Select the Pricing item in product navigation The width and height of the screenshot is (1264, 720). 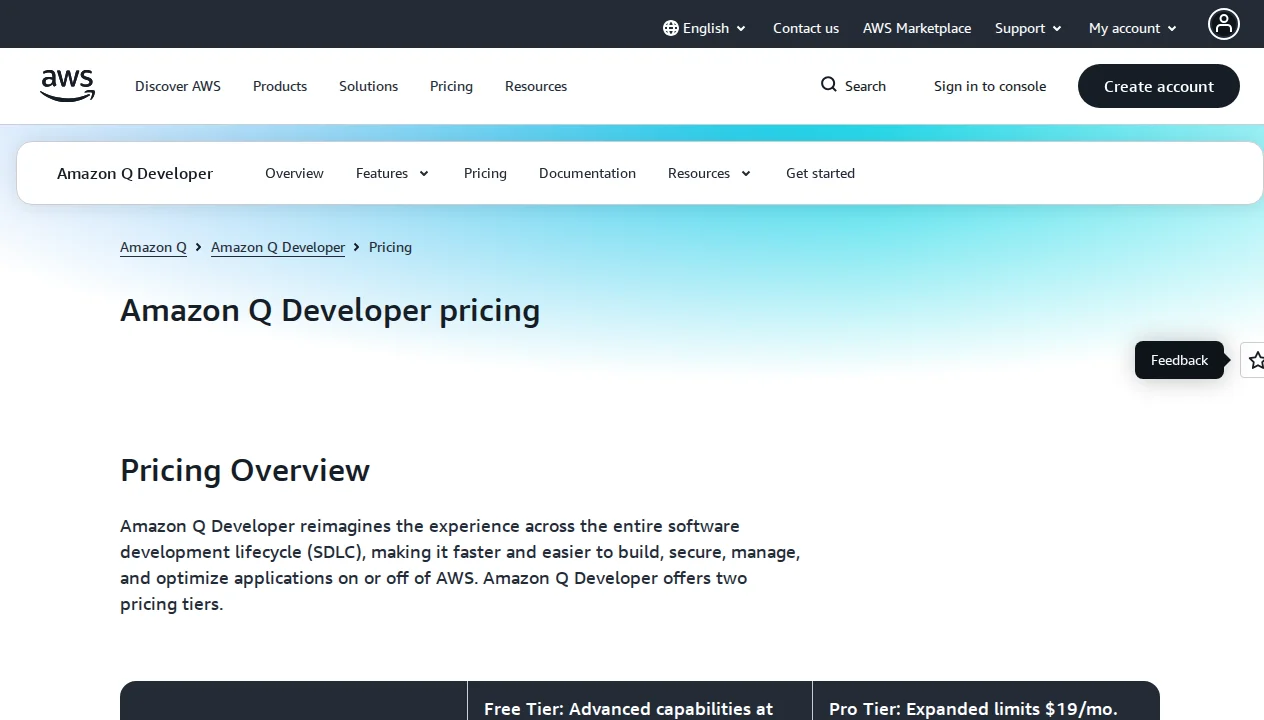[x=485, y=173]
